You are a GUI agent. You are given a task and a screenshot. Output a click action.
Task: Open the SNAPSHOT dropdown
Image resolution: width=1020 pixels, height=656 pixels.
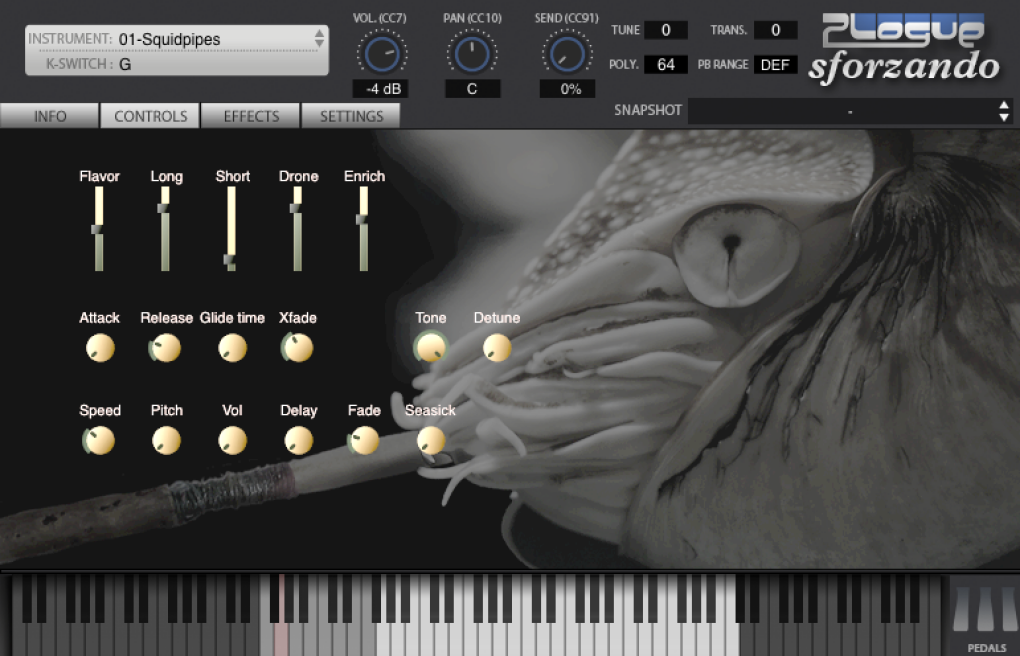click(x=850, y=111)
